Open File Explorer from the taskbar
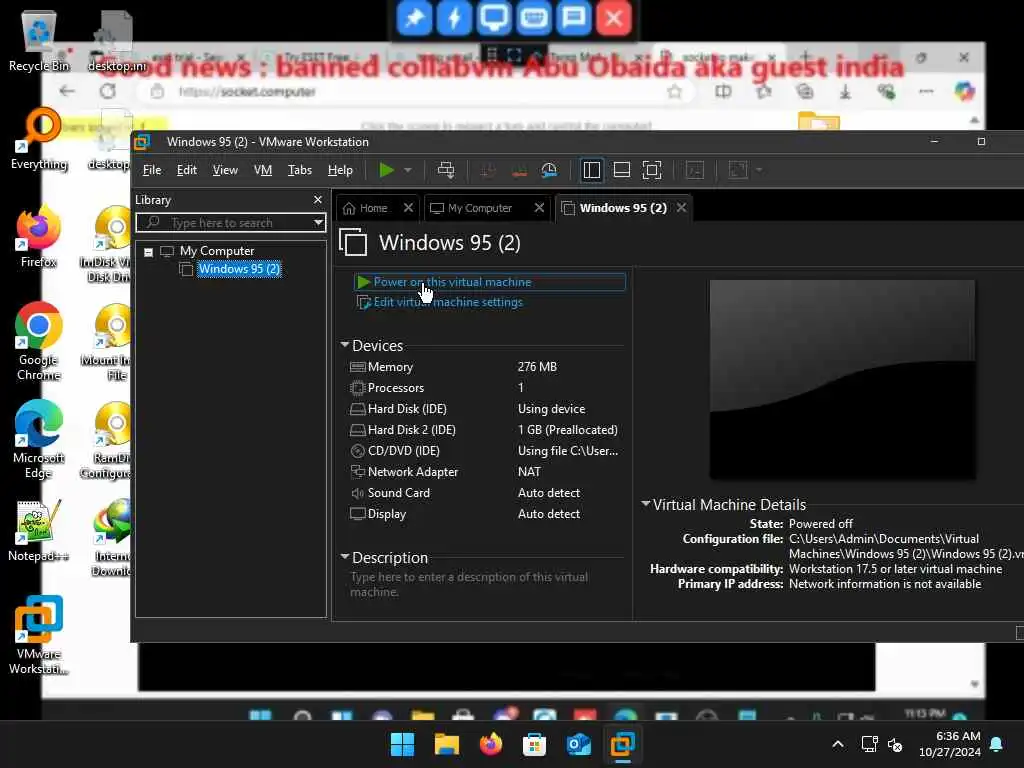This screenshot has height=768, width=1024. [x=447, y=744]
